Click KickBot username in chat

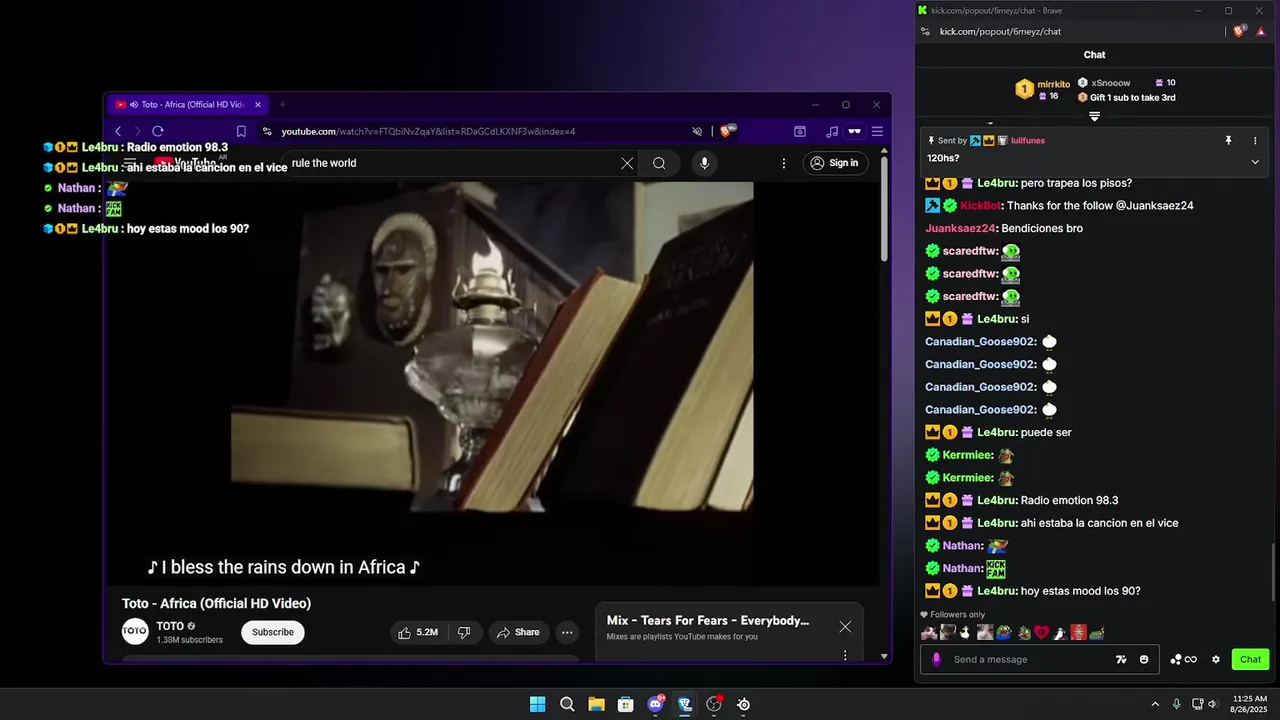pyautogui.click(x=980, y=205)
